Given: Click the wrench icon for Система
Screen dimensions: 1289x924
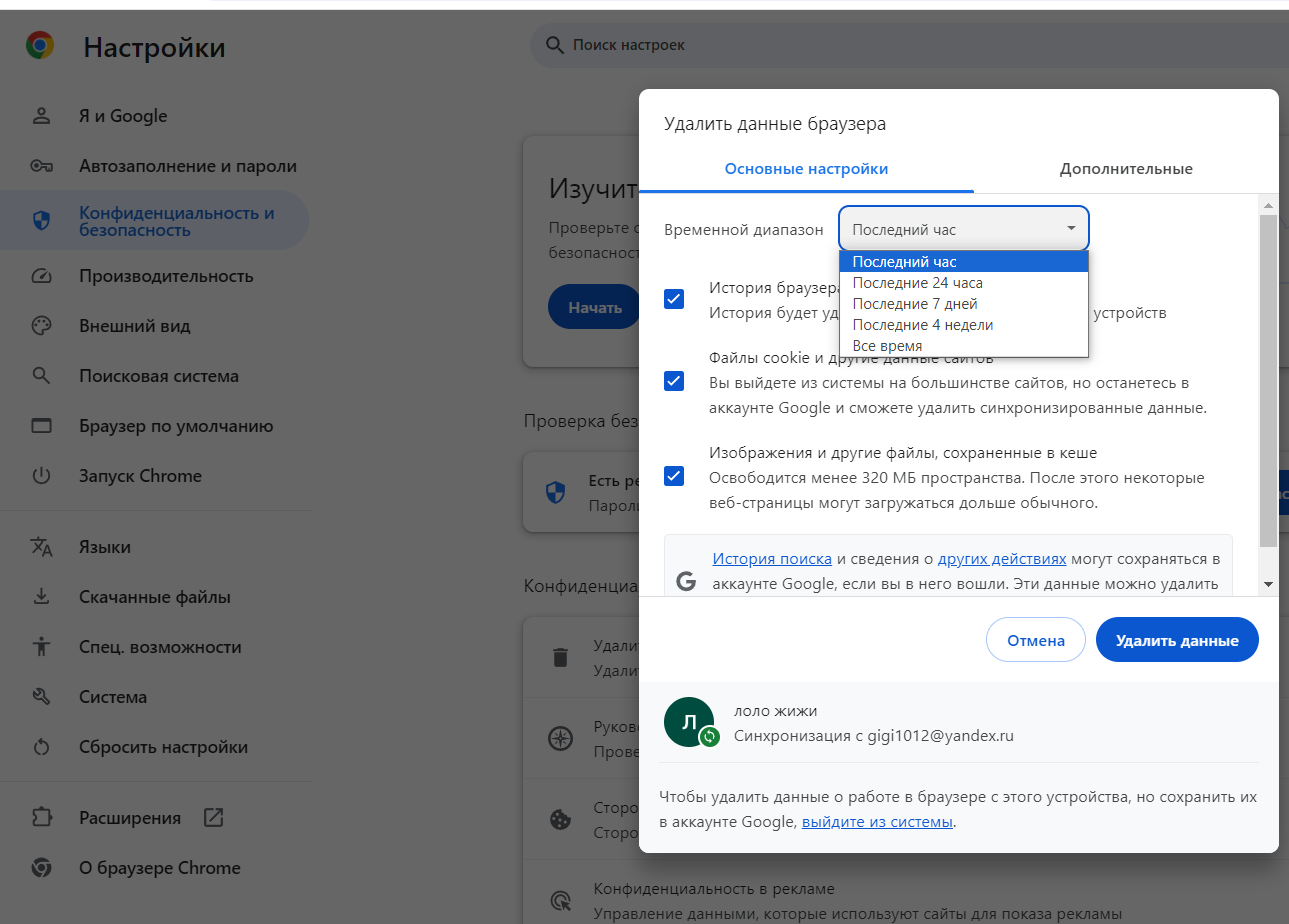Looking at the screenshot, I should (x=41, y=697).
